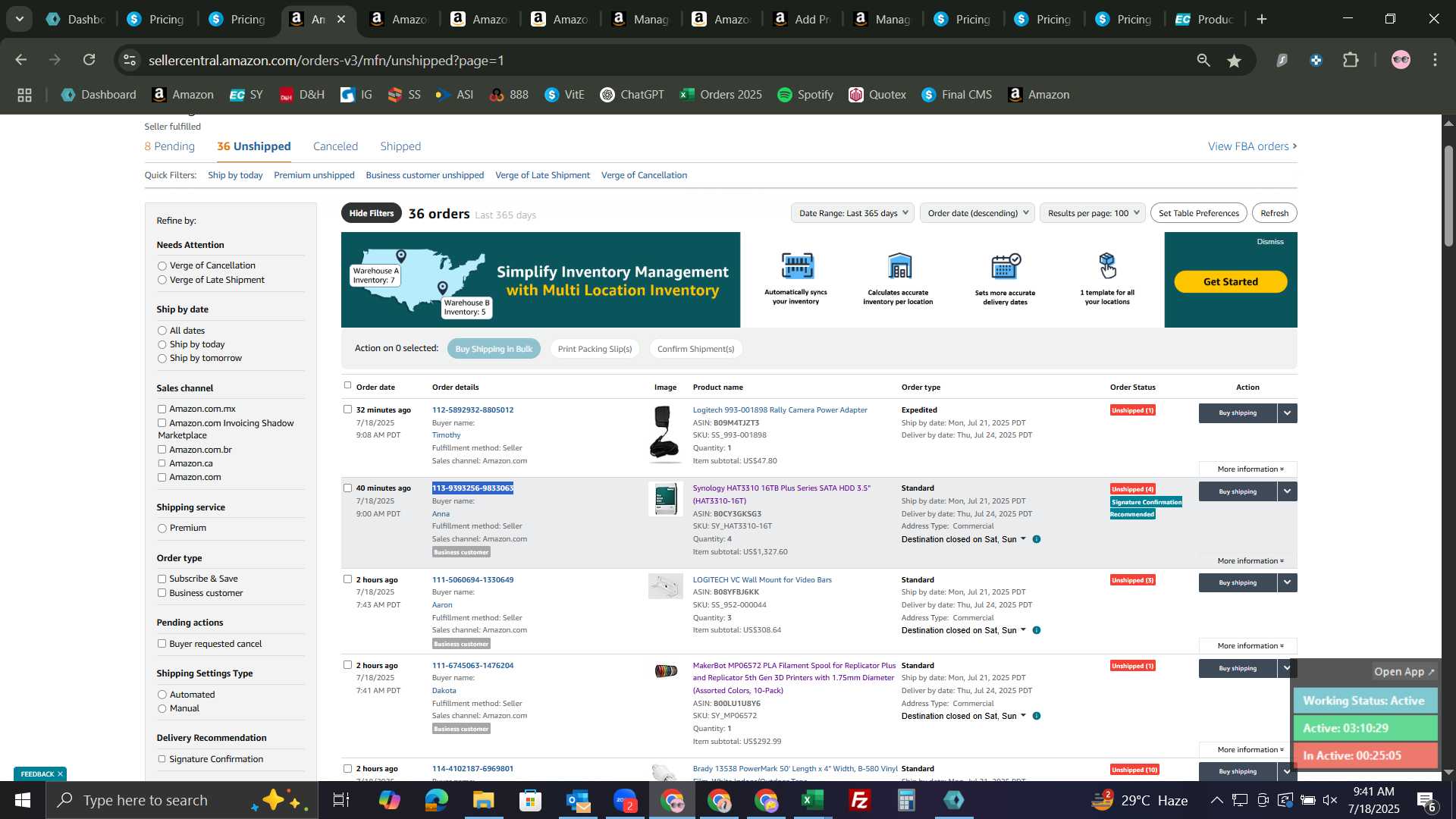Click the Synology HDD product thumbnail
The height and width of the screenshot is (819, 1456).
point(665,500)
